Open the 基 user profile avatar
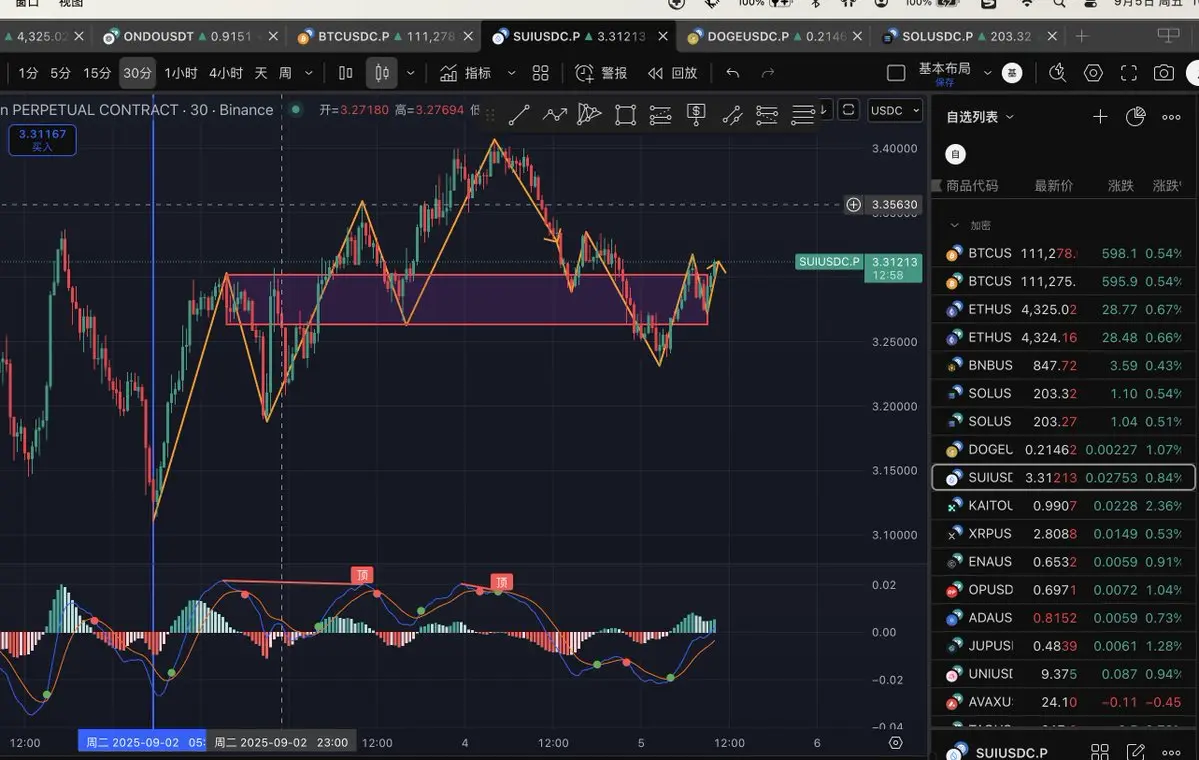1199x760 pixels. [1012, 73]
